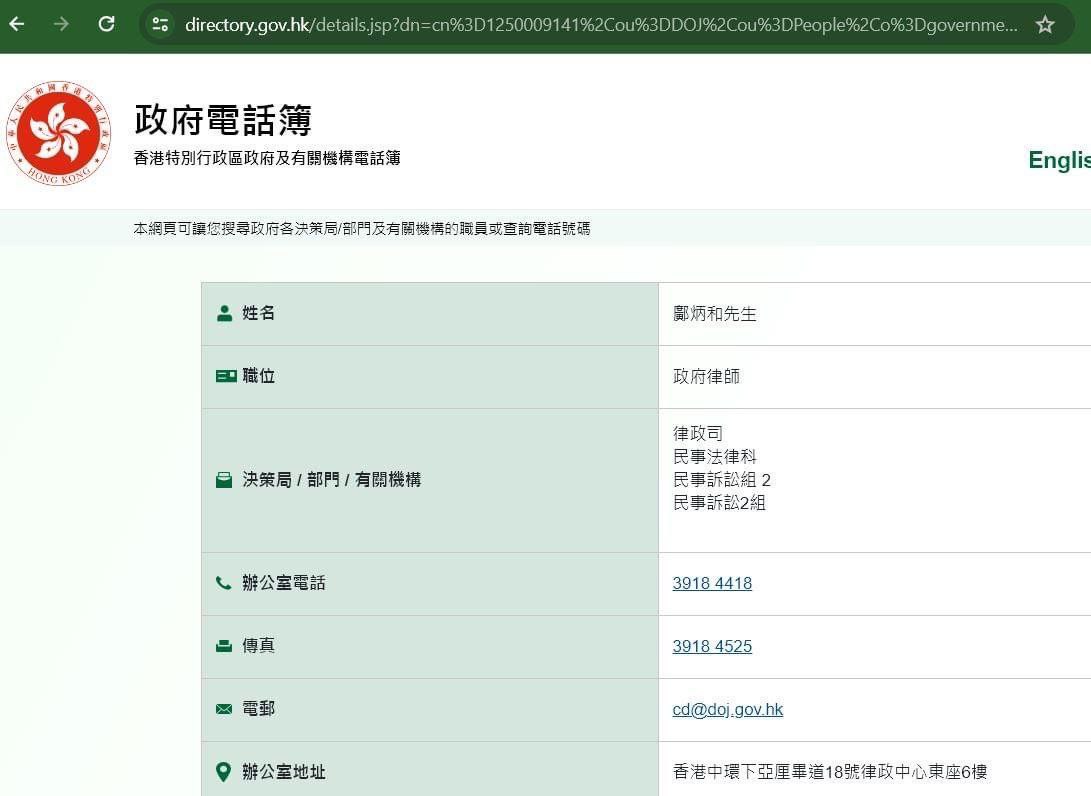Click the Hong Kong government emblem logo
Viewport: 1091px width, 796px height.
(x=58, y=133)
